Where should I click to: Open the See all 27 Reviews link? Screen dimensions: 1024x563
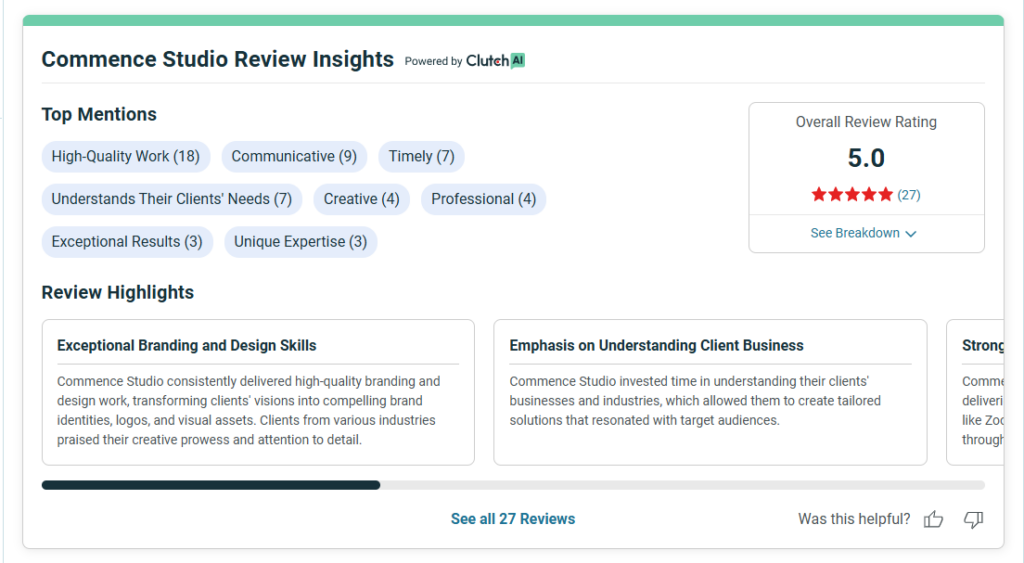coord(513,519)
